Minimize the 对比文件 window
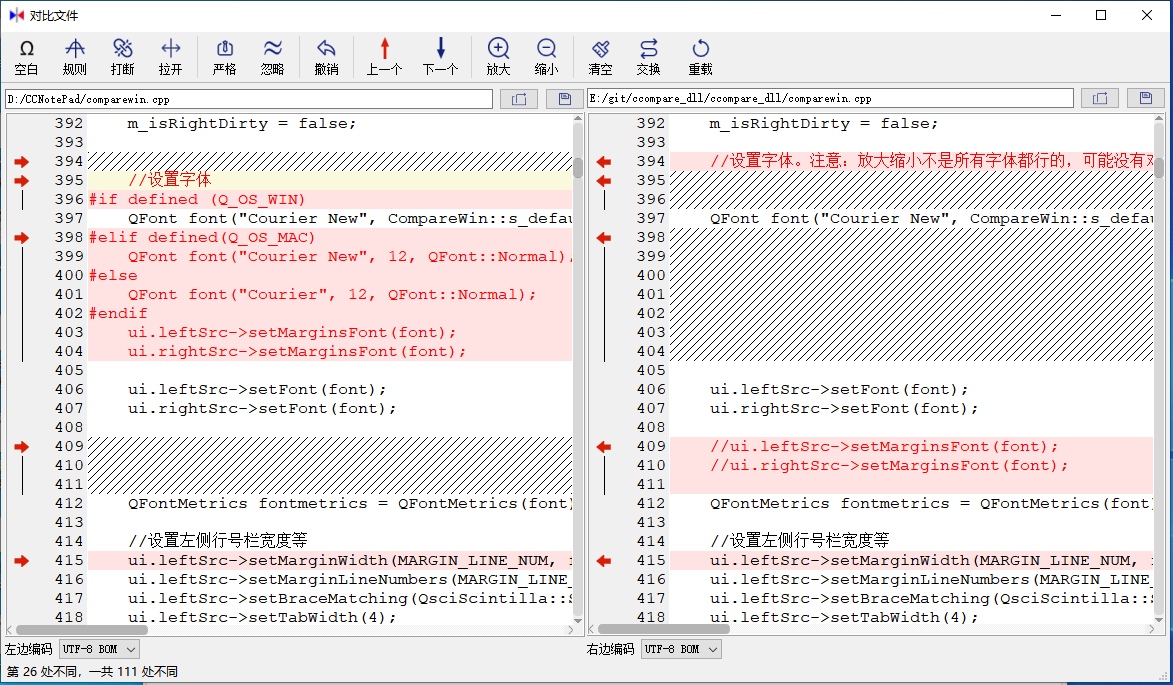Screen dimensions: 1173x685 (1056, 15)
